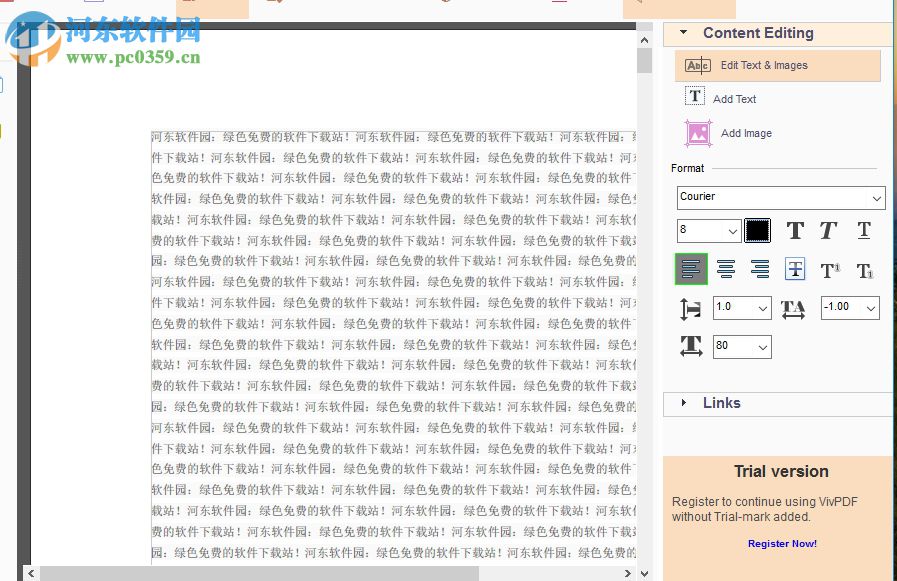Toggle bold text formatting
This screenshot has height=581, width=897.
(x=795, y=230)
